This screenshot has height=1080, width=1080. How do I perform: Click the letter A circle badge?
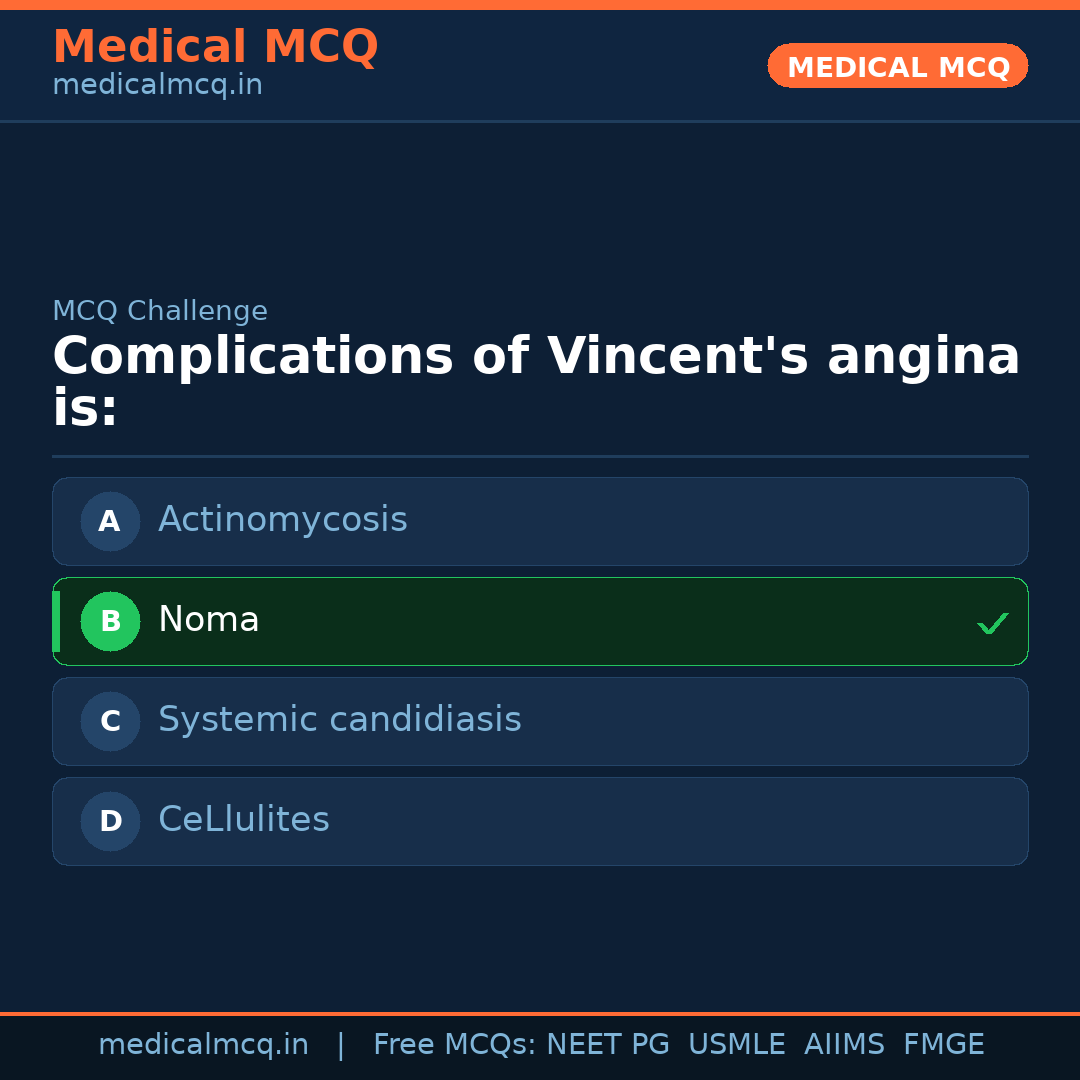tap(110, 521)
